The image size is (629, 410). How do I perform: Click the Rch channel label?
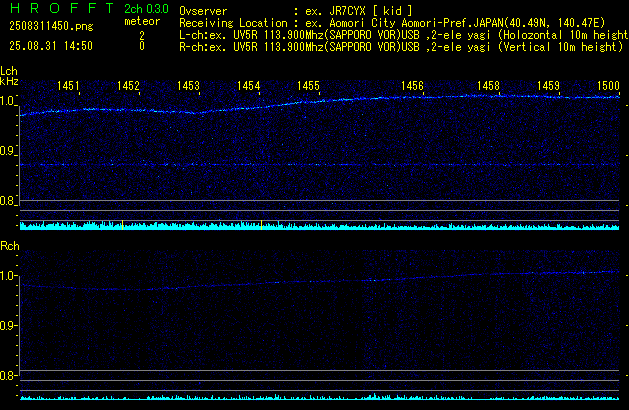[x=10, y=246]
